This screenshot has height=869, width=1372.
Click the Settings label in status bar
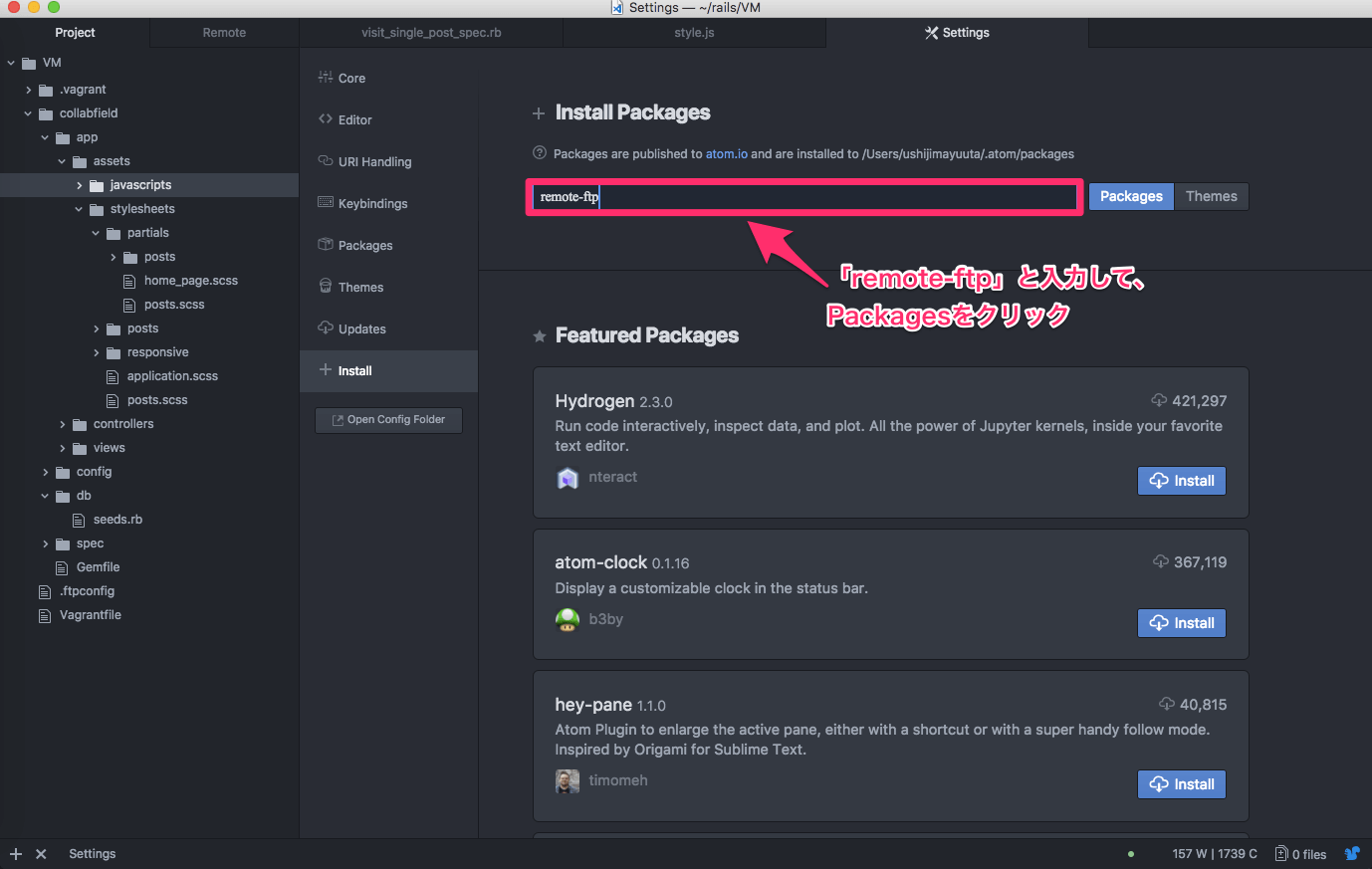click(93, 854)
